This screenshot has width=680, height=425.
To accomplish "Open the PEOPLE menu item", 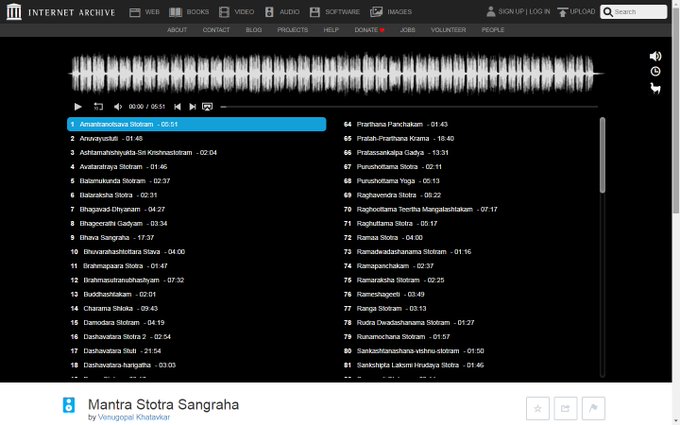I will click(493, 30).
